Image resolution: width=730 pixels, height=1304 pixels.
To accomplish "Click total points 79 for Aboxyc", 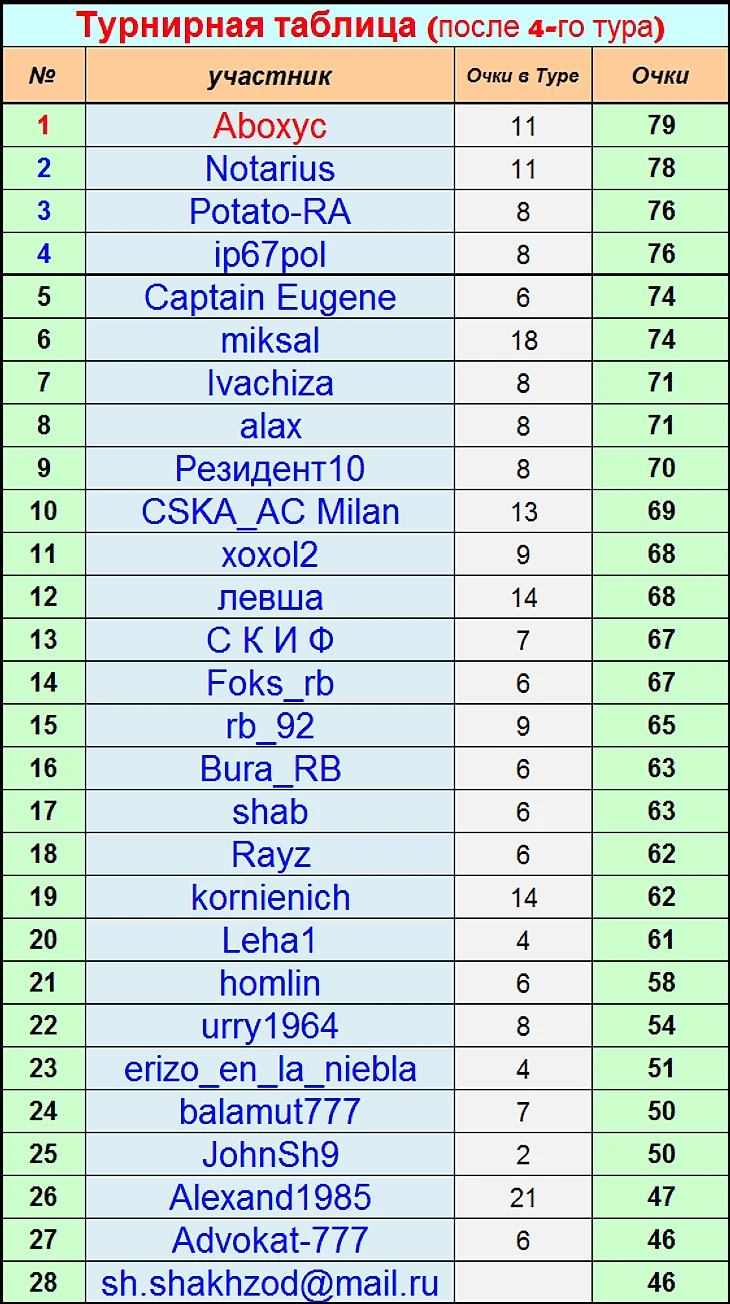I will [x=661, y=126].
